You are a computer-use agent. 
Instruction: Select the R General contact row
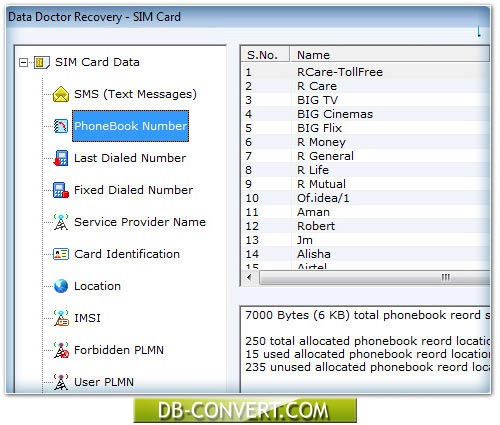pos(365,156)
